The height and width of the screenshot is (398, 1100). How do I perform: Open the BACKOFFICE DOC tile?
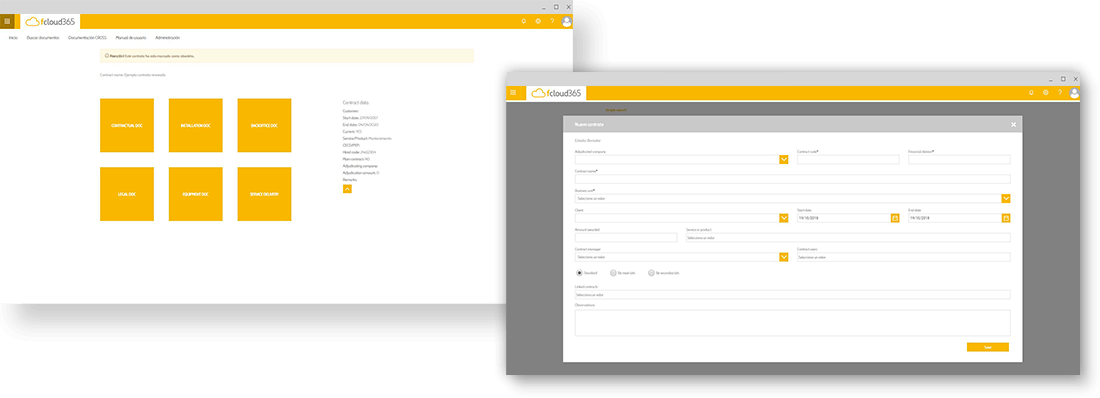(264, 125)
